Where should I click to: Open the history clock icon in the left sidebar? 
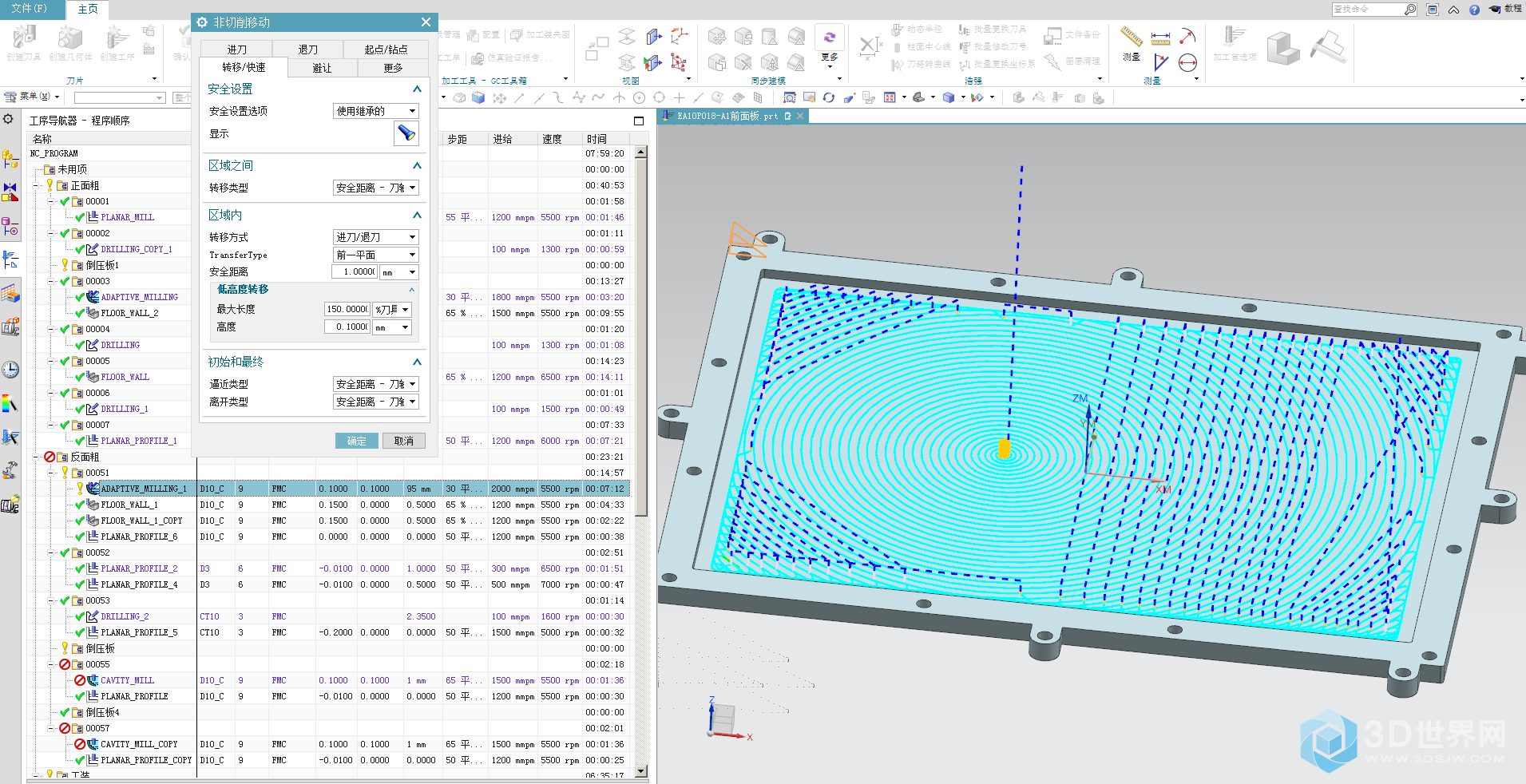(10, 370)
